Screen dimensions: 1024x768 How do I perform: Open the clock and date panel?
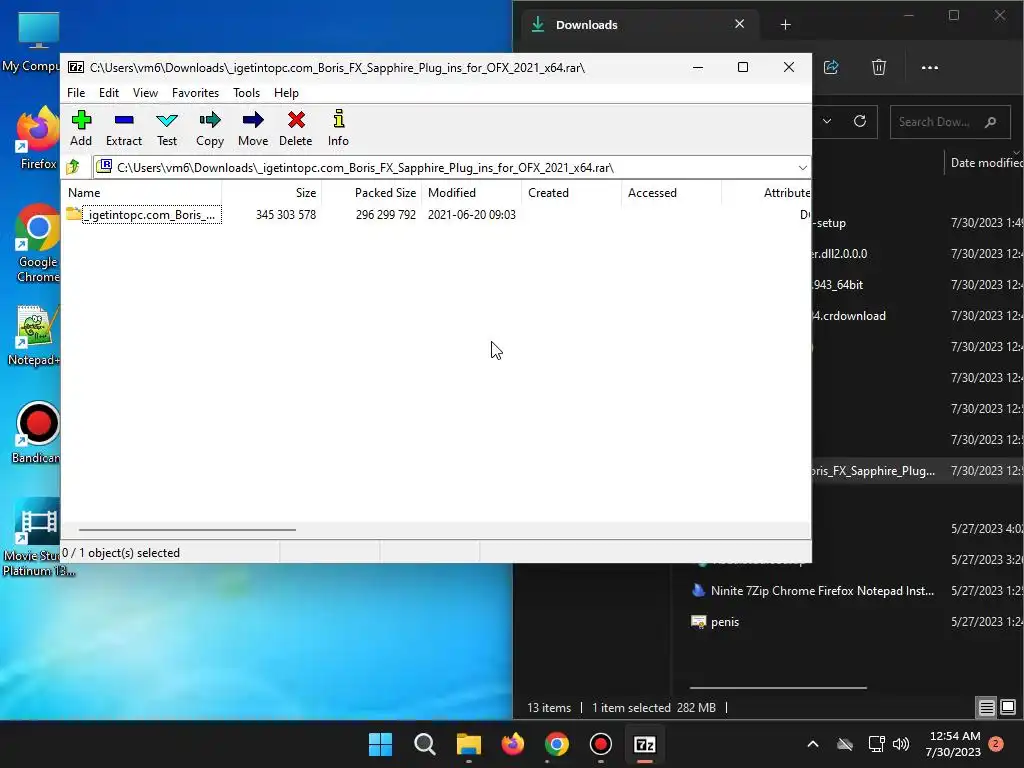click(x=953, y=744)
